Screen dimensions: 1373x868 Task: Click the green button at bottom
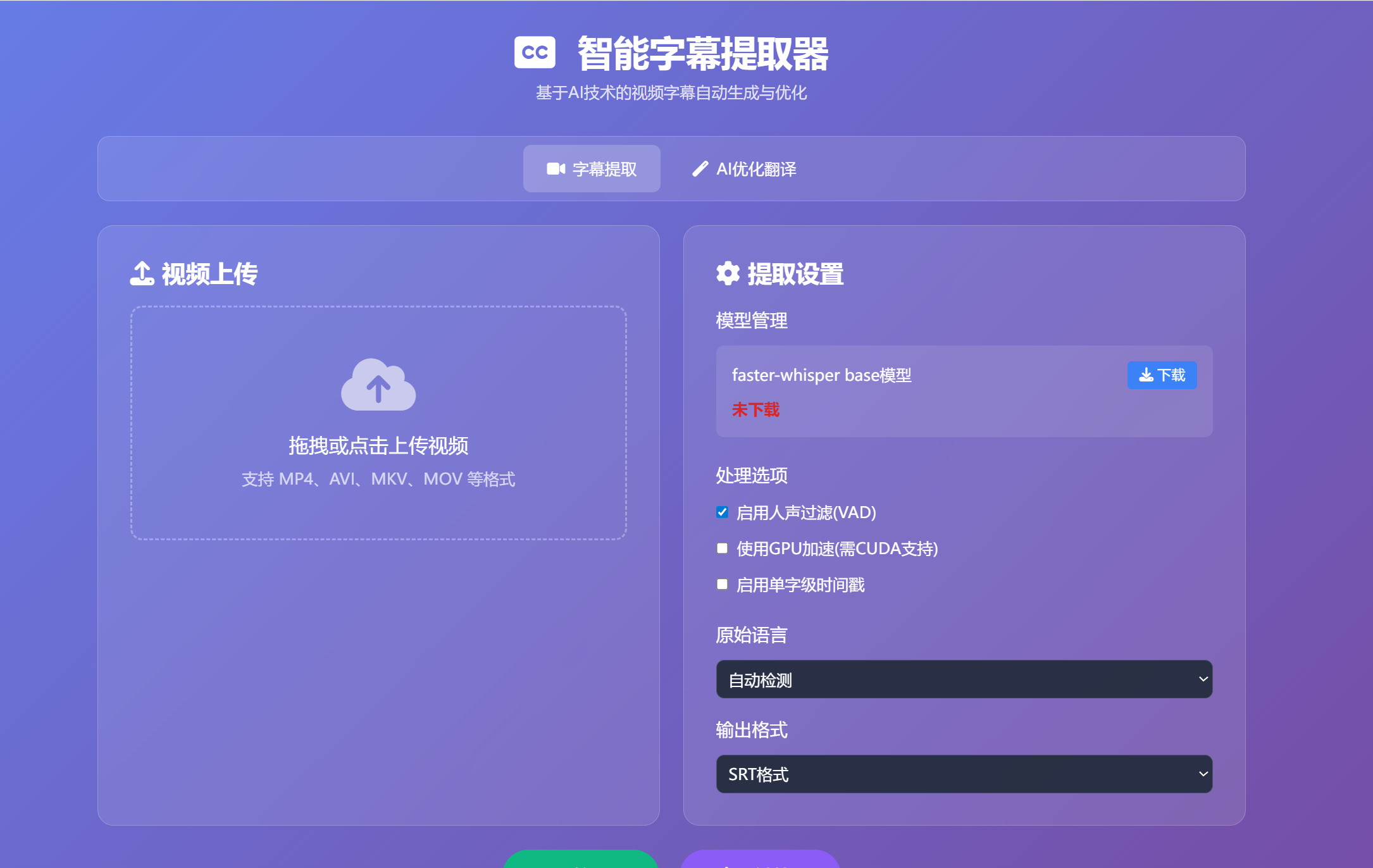click(x=580, y=860)
